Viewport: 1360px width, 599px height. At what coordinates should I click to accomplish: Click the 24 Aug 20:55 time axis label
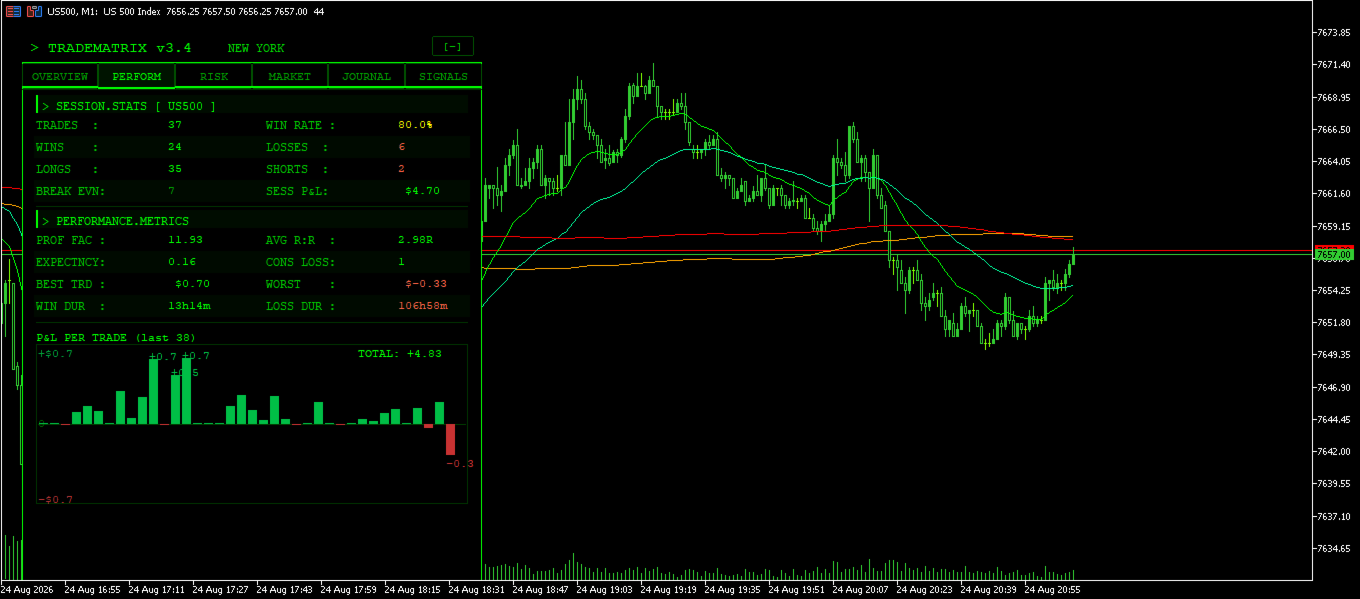click(x=1052, y=590)
